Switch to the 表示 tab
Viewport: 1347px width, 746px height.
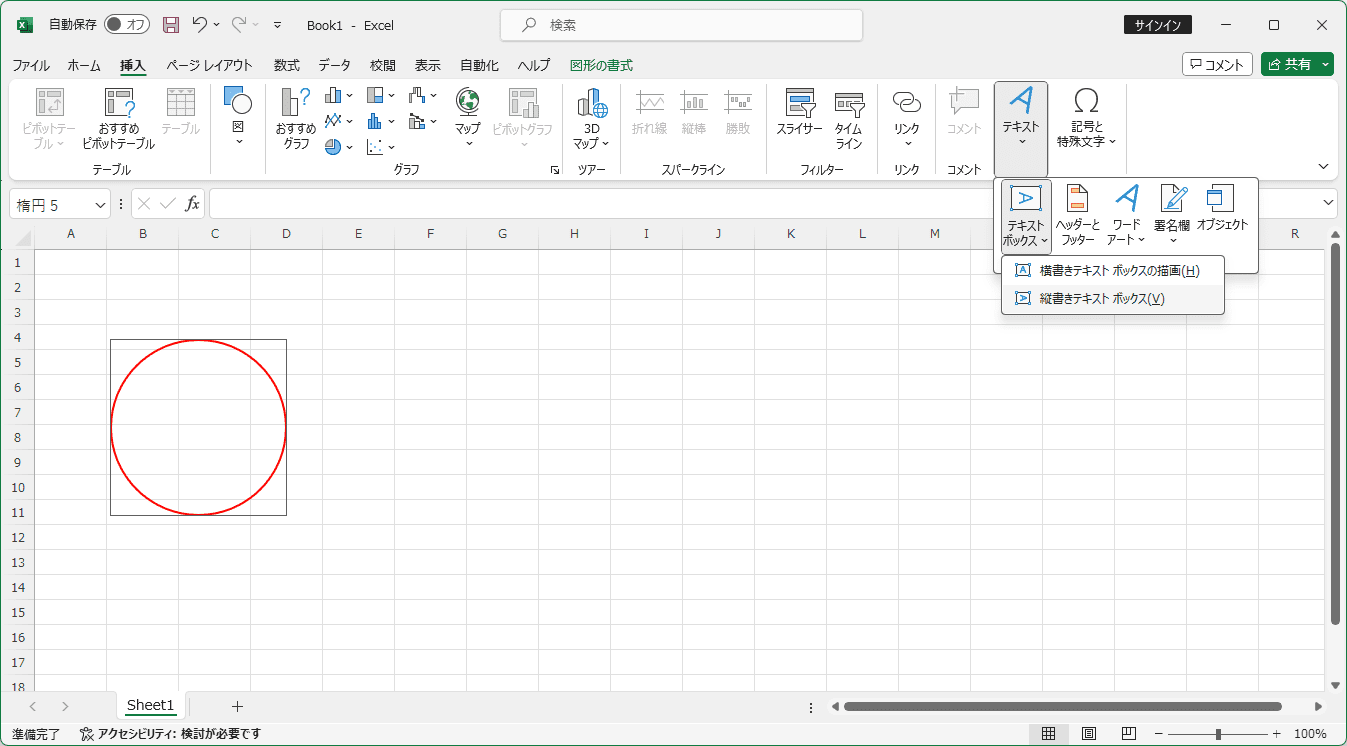click(428, 66)
